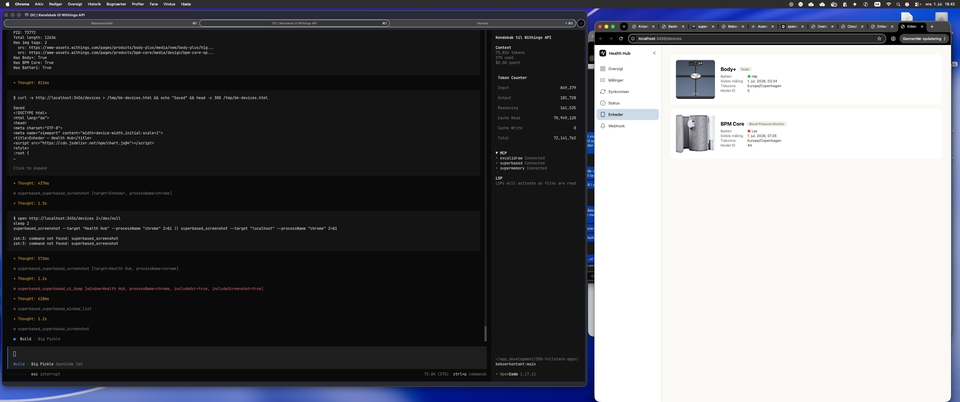Click the localhost:3456/devices address bar

(756, 38)
